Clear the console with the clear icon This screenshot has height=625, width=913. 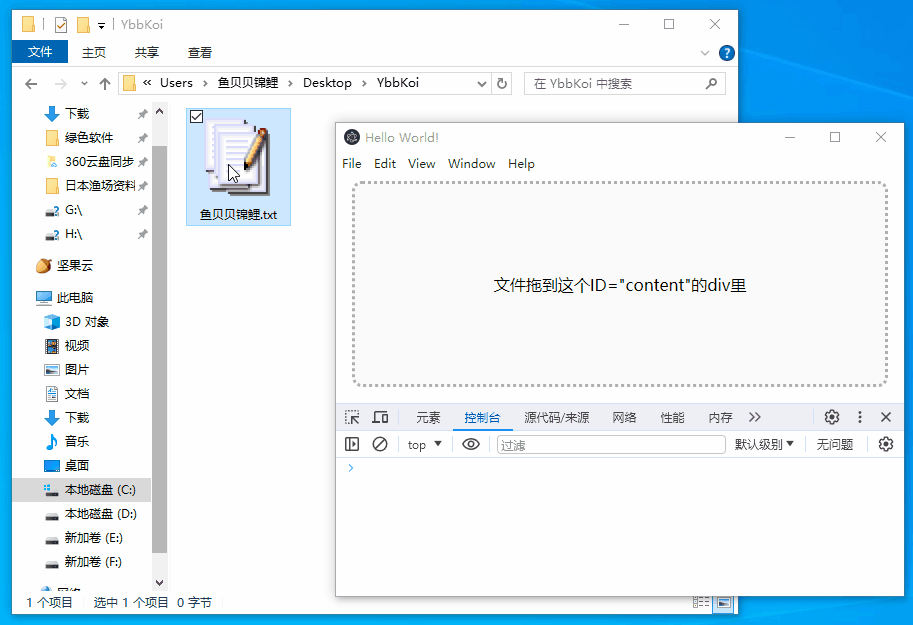(380, 444)
